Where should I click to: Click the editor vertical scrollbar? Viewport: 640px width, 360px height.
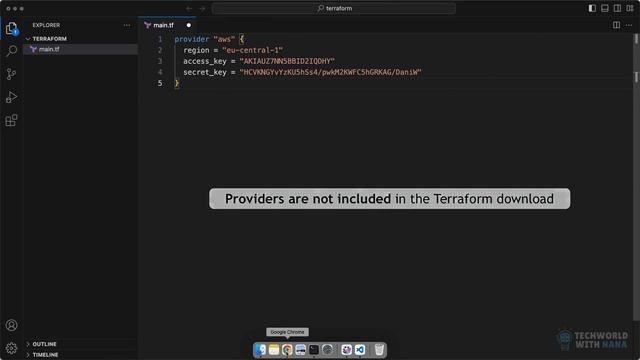coord(636,176)
